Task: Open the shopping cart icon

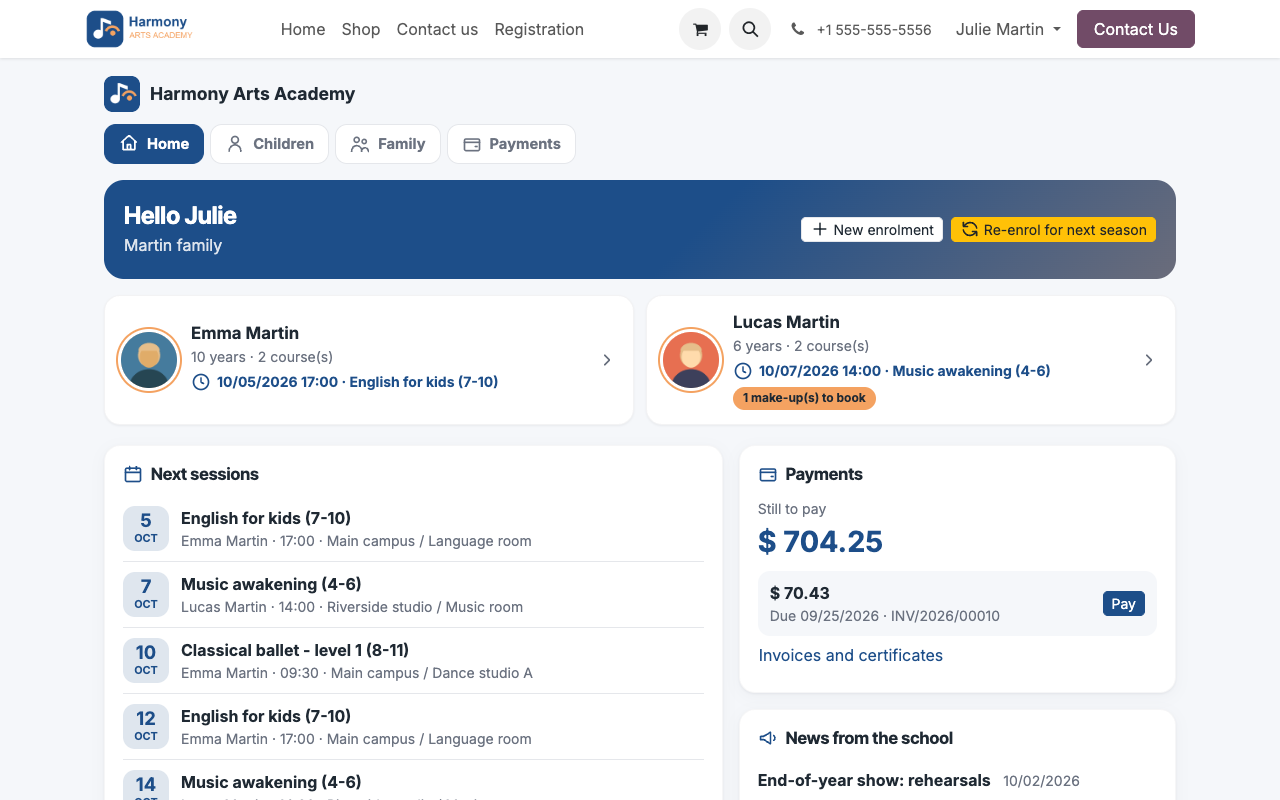Action: click(x=700, y=29)
